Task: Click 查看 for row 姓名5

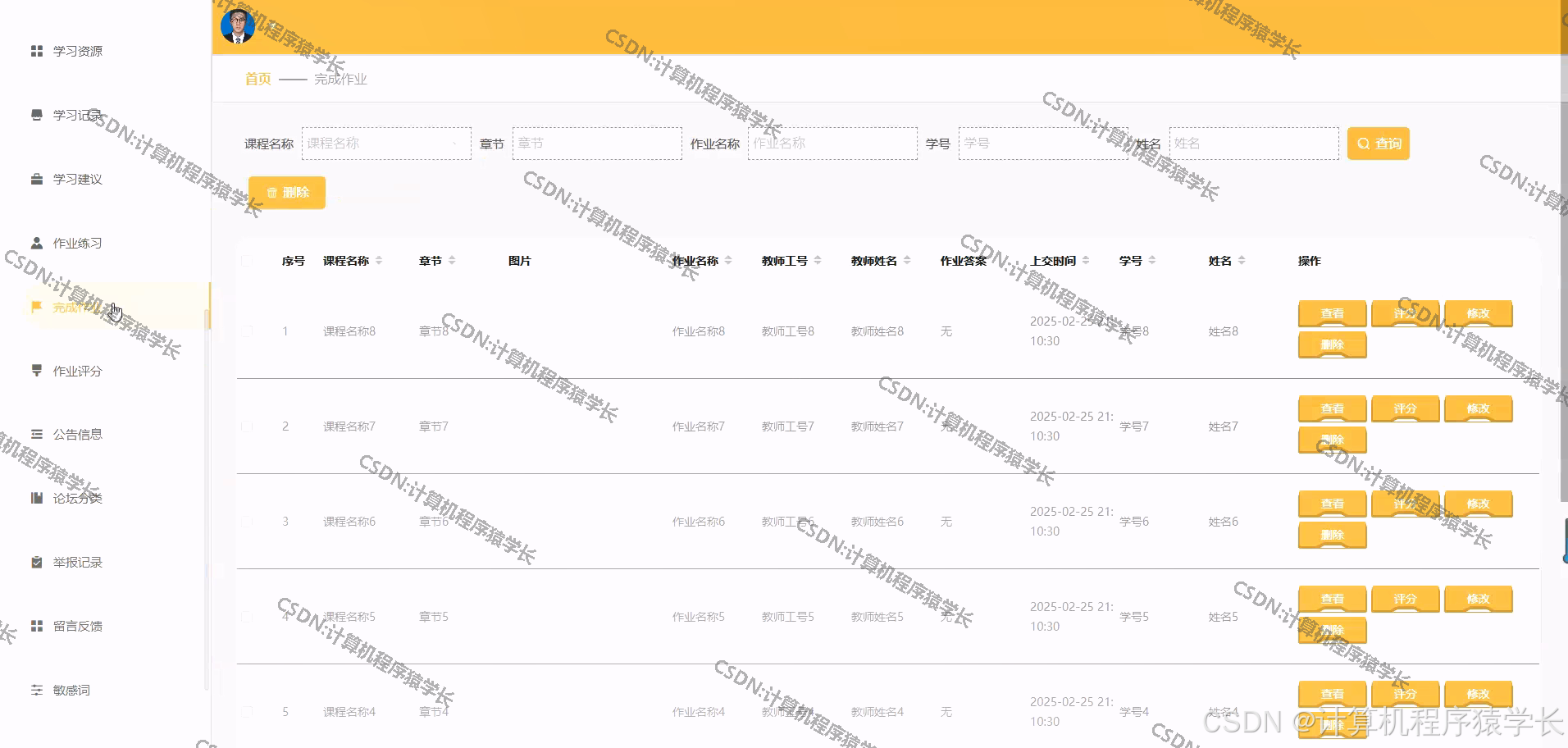Action: (x=1332, y=599)
